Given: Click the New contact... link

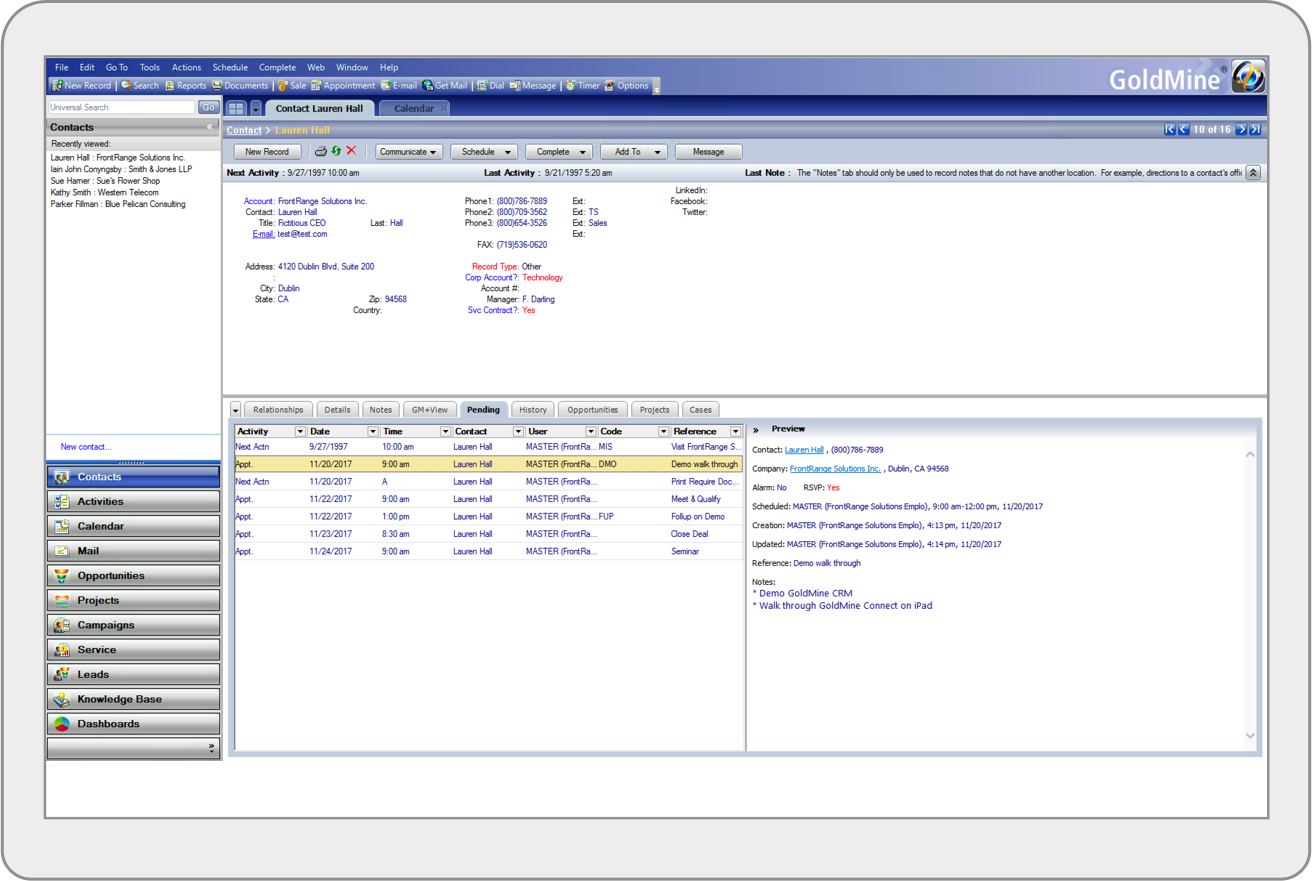Looking at the screenshot, I should 86,447.
